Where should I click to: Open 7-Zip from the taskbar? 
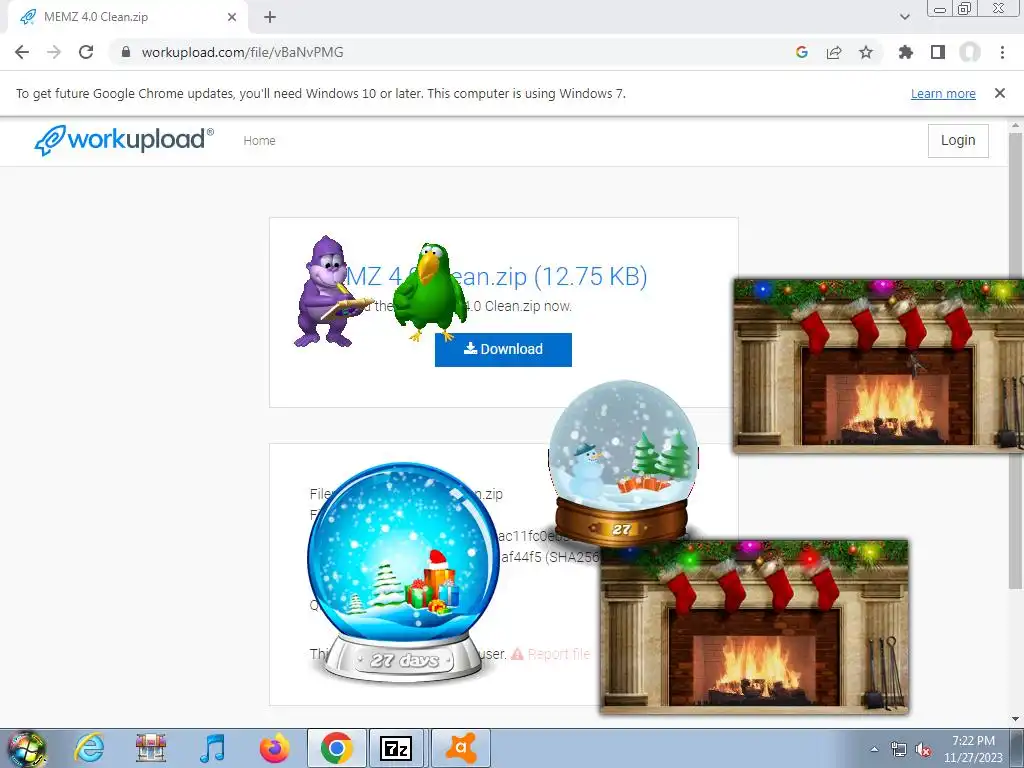(397, 748)
